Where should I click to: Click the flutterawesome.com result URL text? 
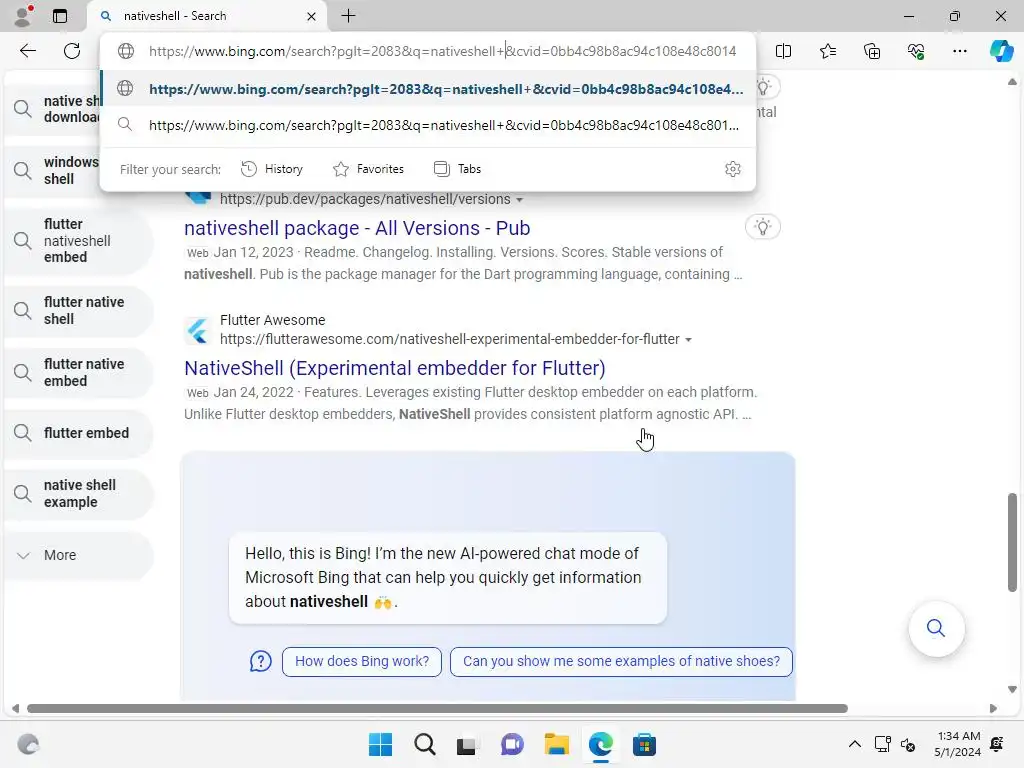[450, 339]
